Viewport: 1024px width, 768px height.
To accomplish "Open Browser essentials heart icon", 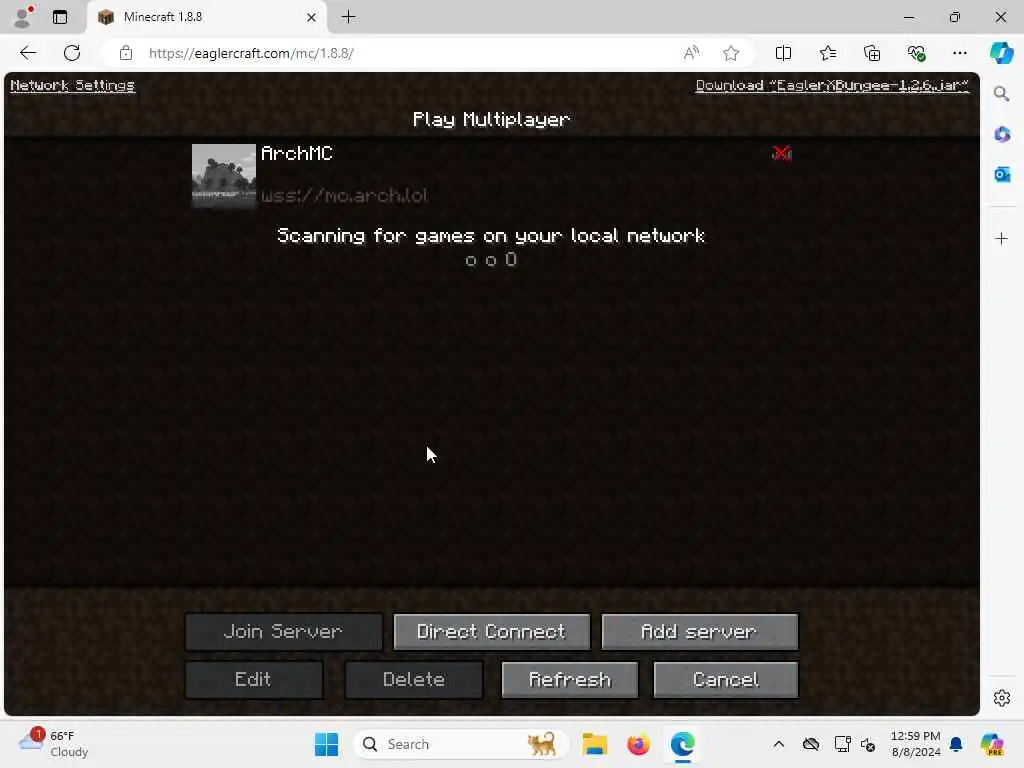I will (916, 53).
